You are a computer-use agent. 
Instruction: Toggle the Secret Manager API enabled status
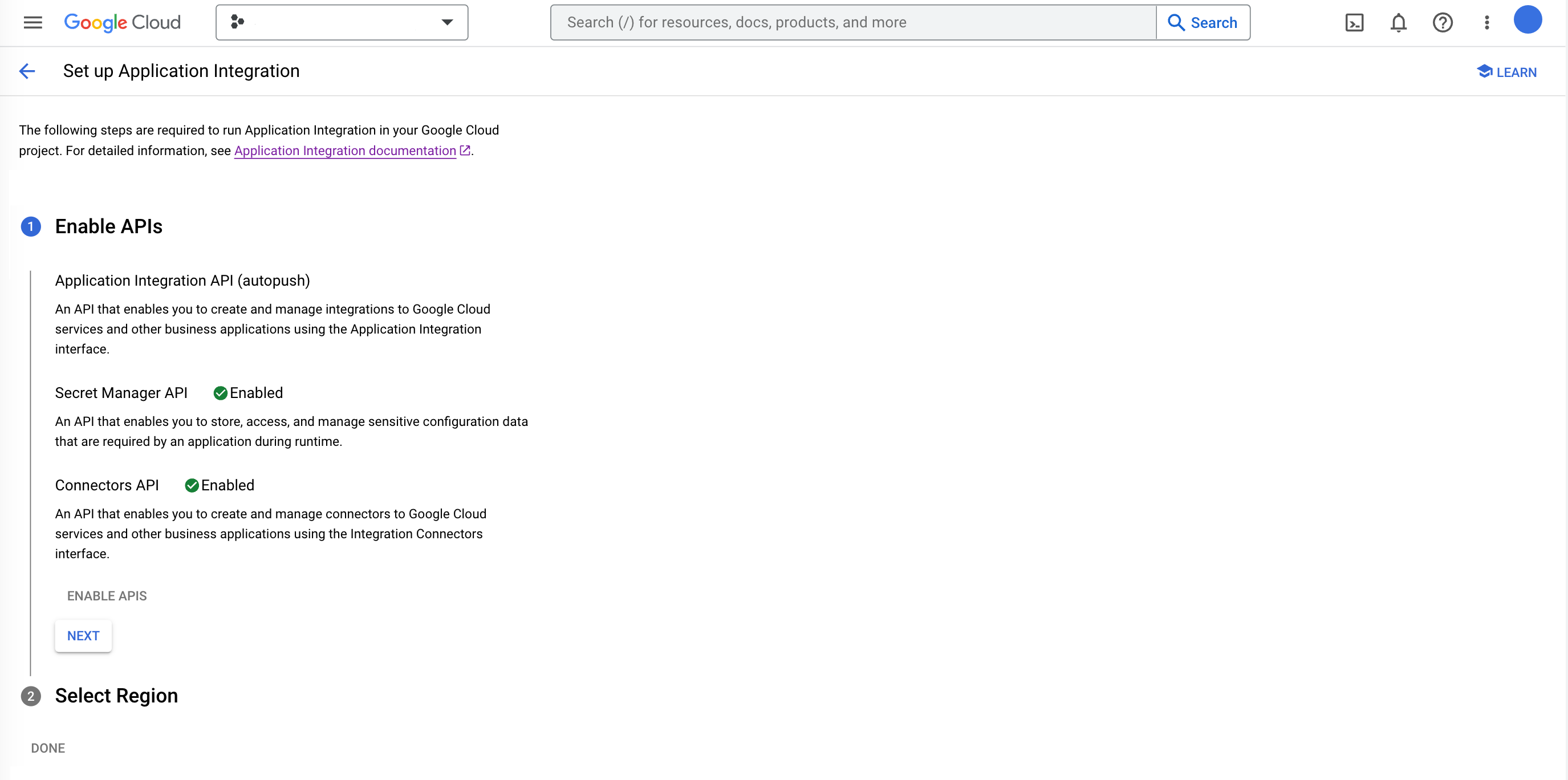[219, 392]
